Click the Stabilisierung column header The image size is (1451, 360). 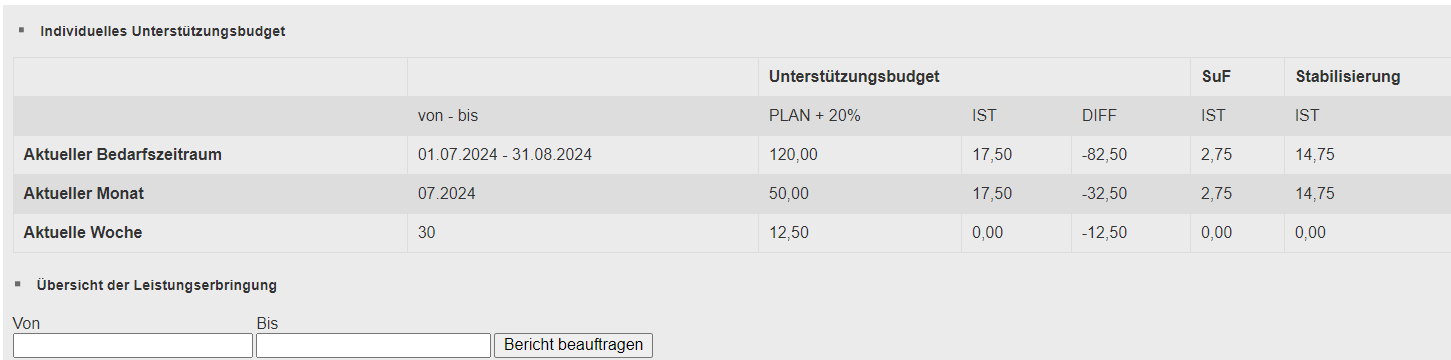pos(1348,76)
